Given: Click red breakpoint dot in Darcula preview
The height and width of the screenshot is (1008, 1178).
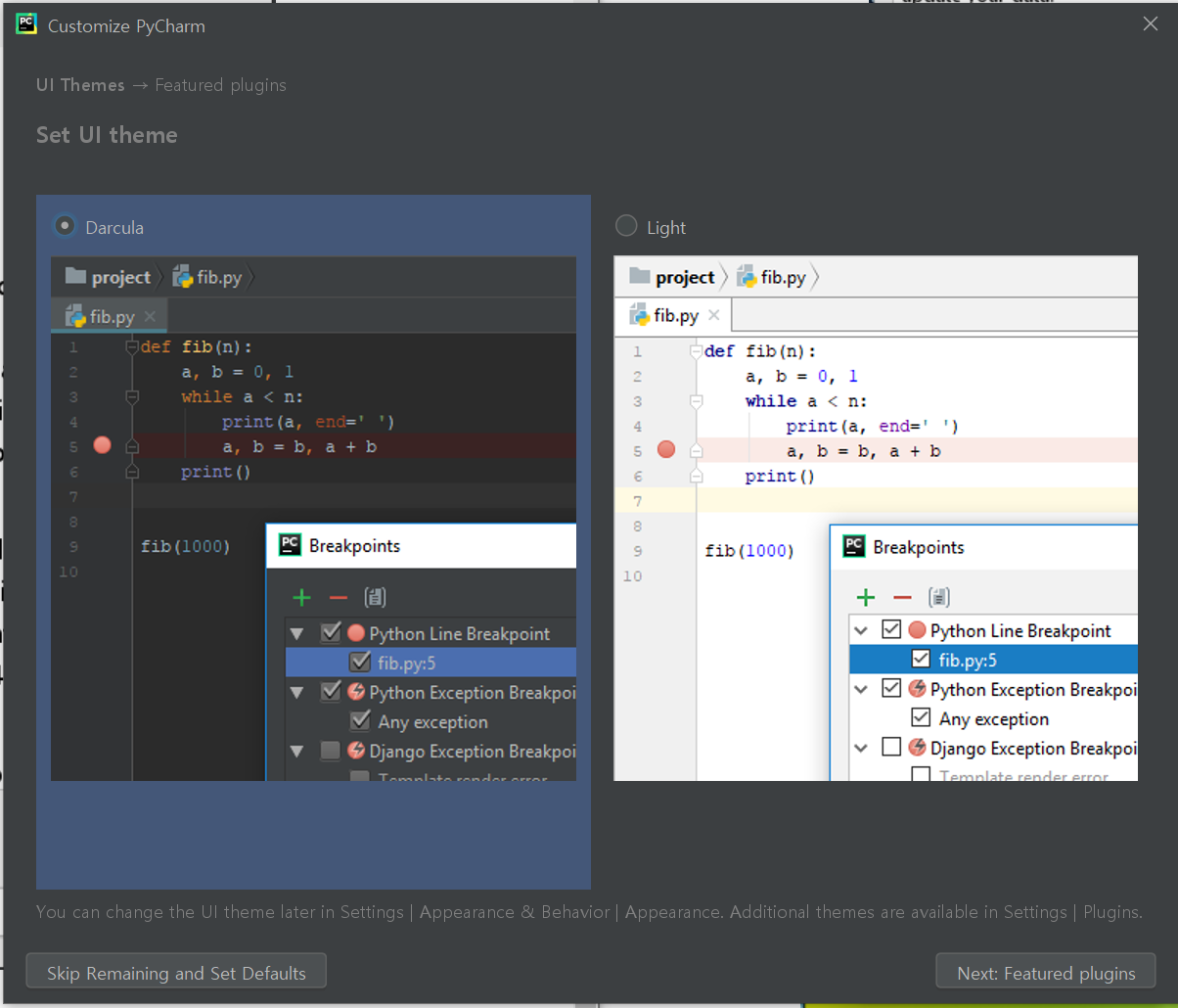Looking at the screenshot, I should [x=102, y=446].
